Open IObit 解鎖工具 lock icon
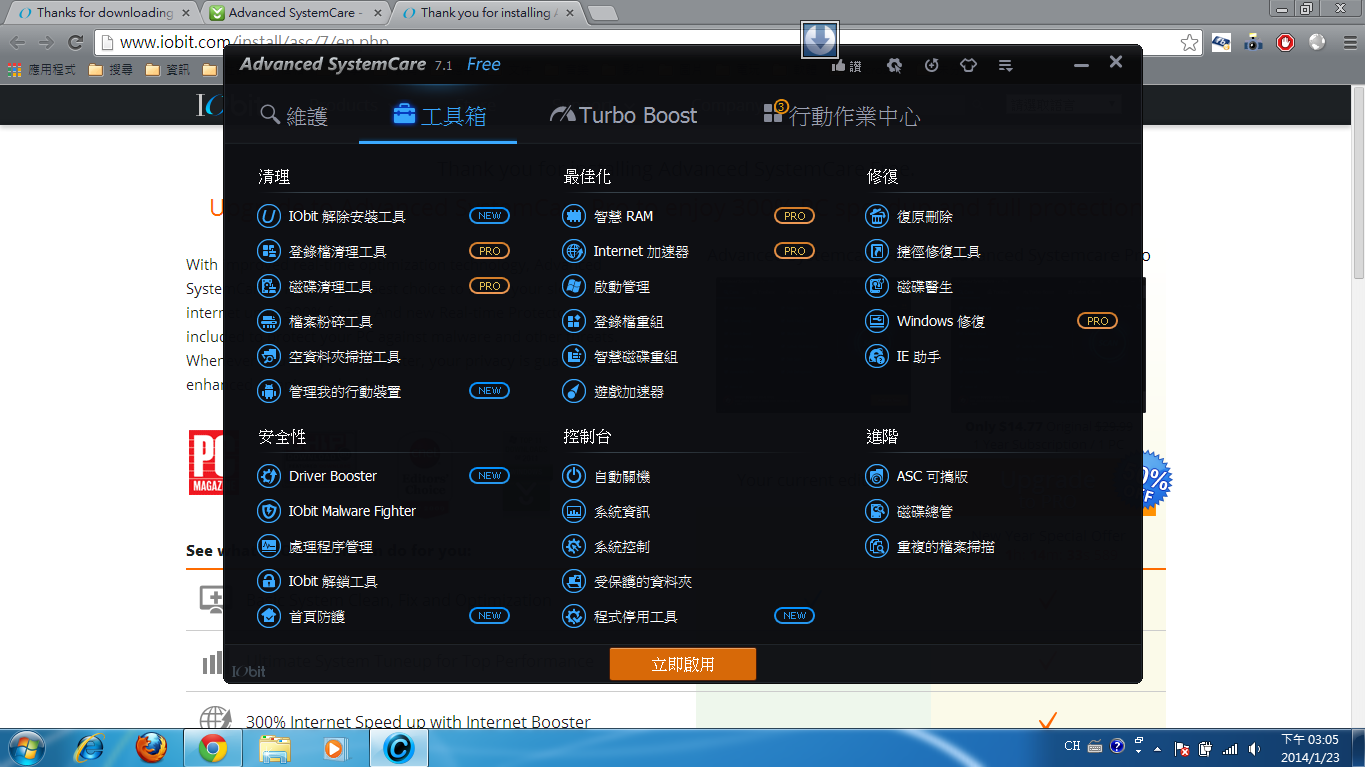The width and height of the screenshot is (1365, 767). [268, 581]
